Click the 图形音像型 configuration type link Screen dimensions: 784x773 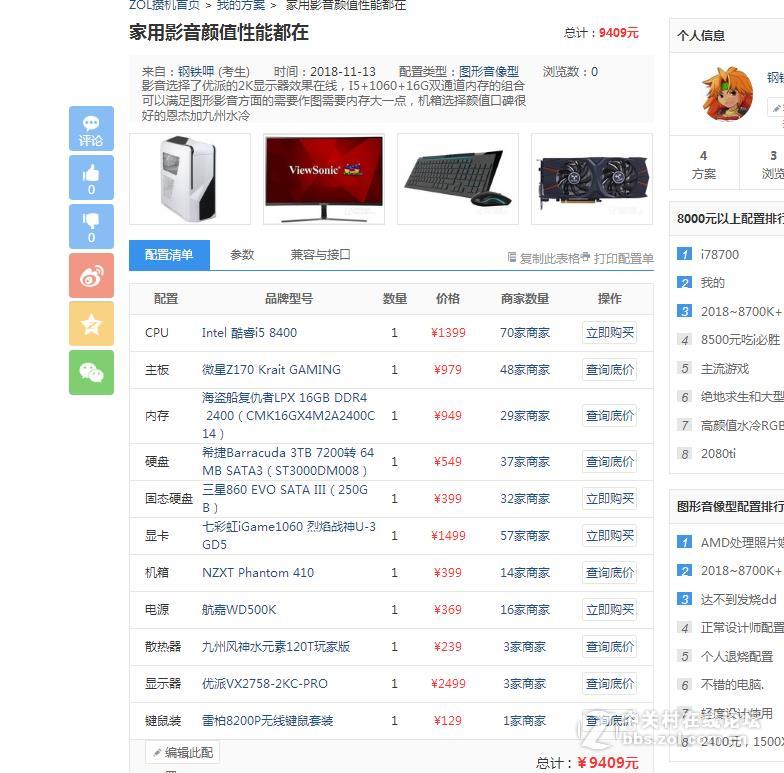[488, 72]
